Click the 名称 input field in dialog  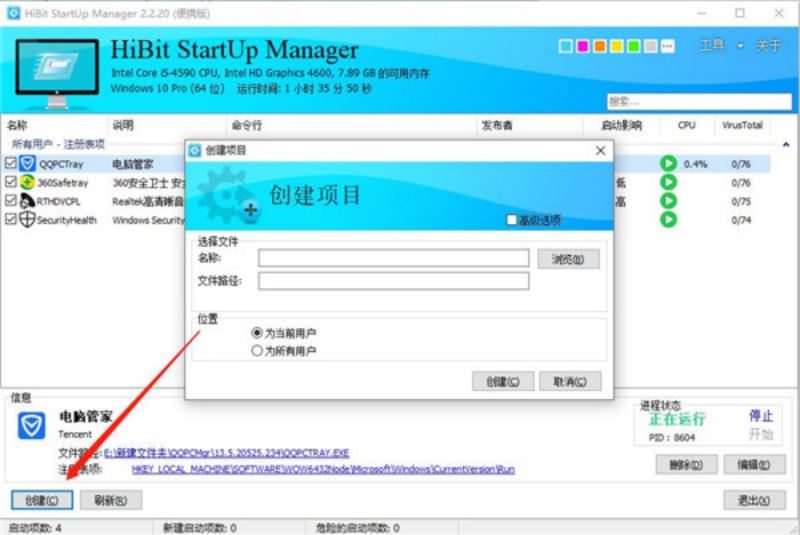pos(393,258)
